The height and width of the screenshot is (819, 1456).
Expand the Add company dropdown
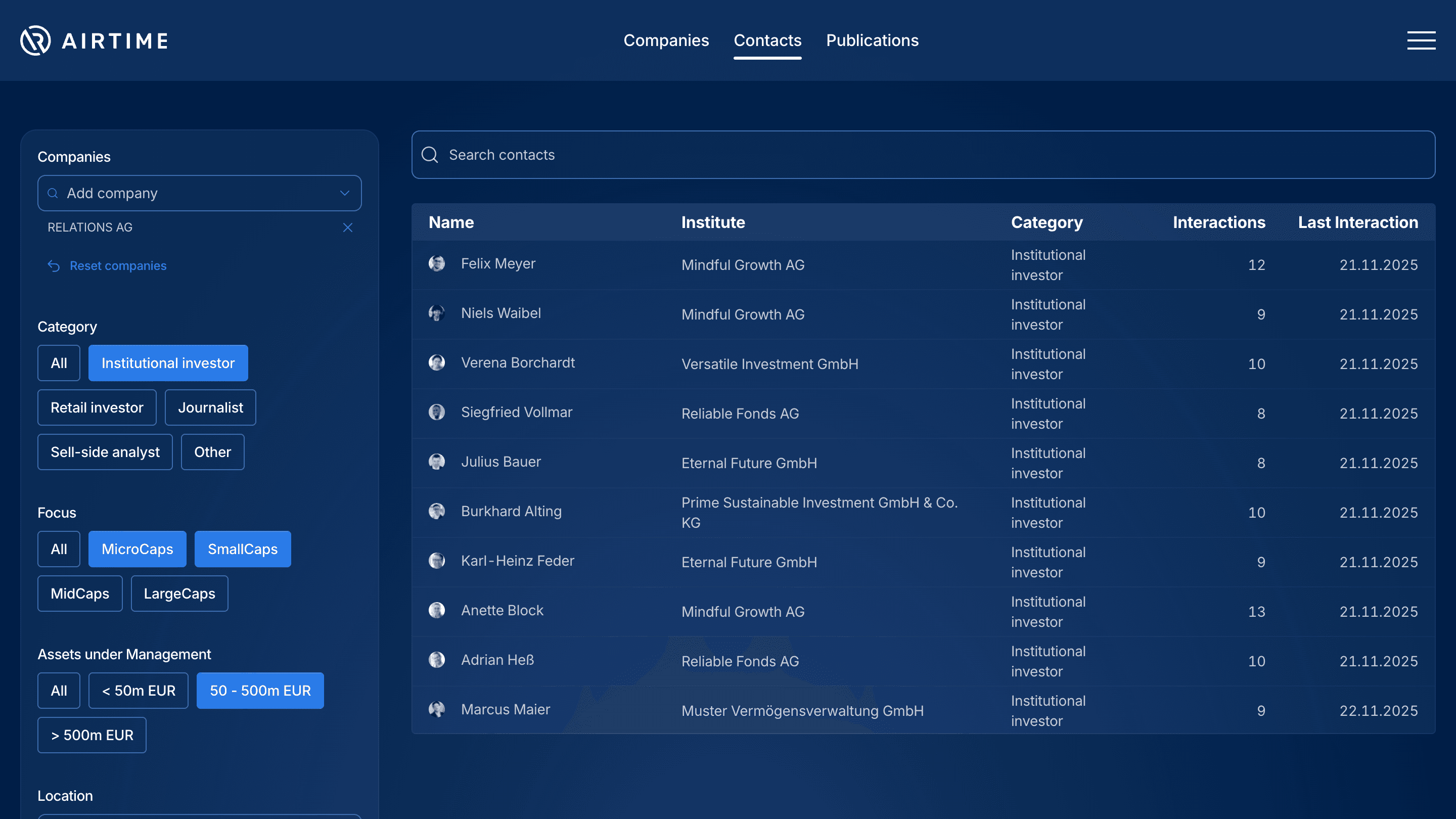344,193
